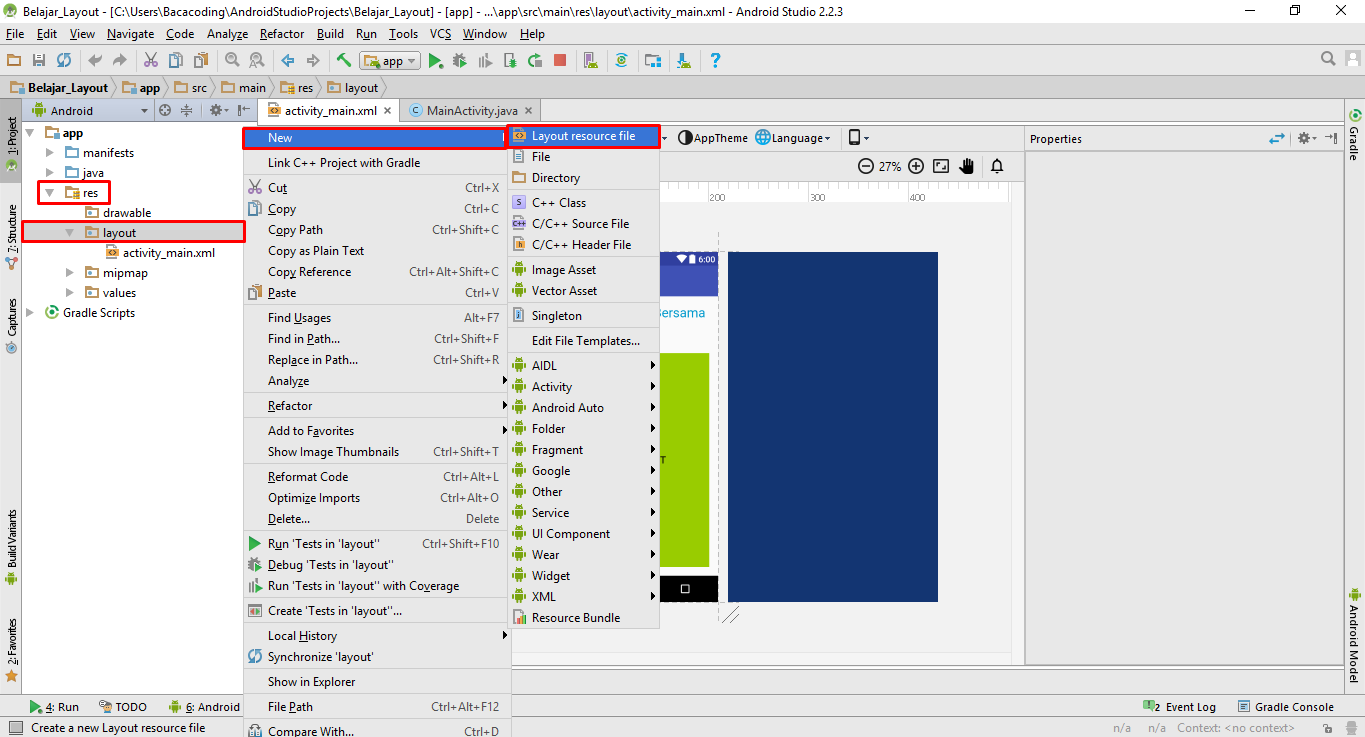Click the Pan tool icon above the preview
The height and width of the screenshot is (737, 1365).
click(966, 166)
